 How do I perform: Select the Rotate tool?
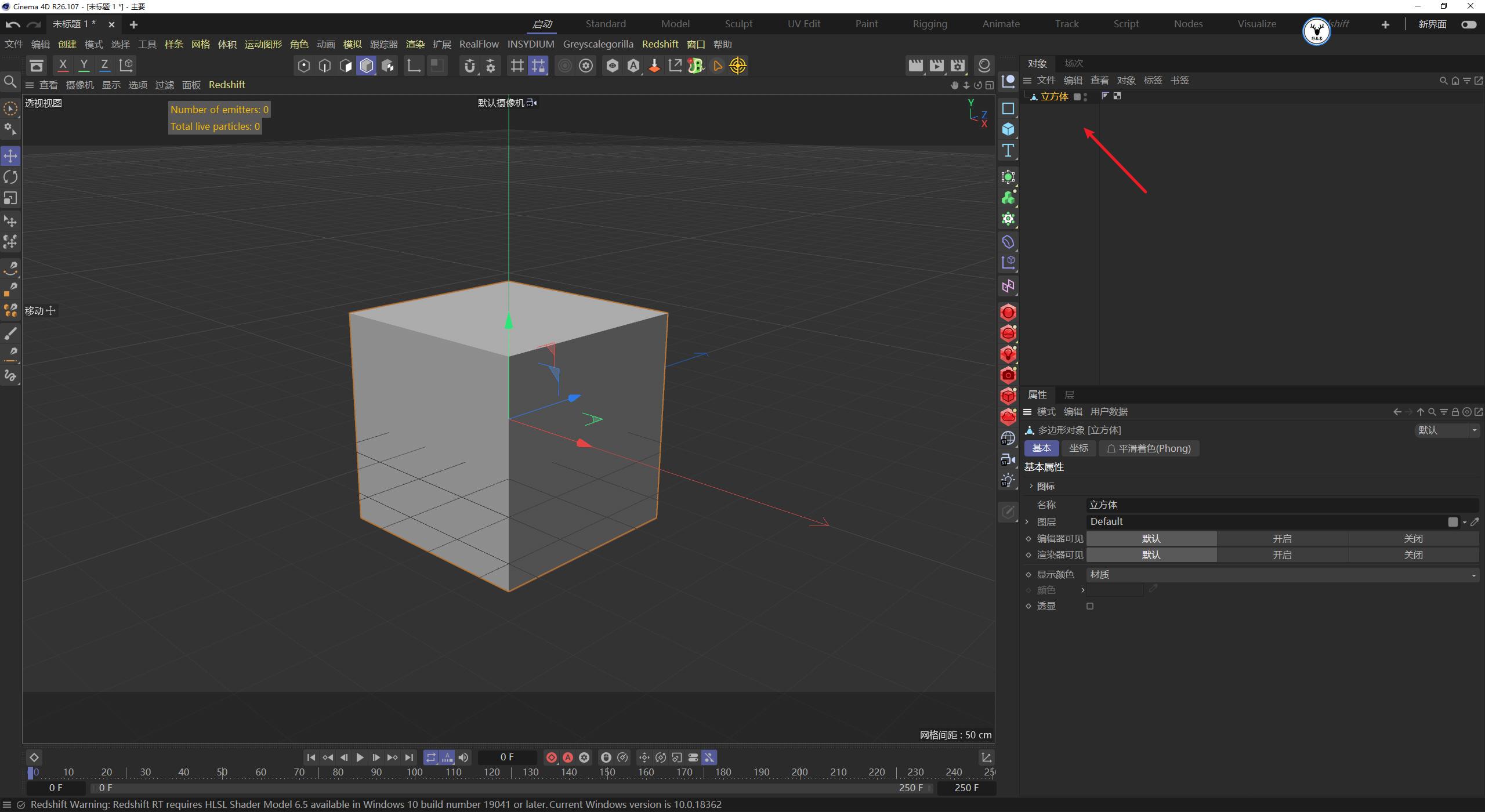(10, 177)
